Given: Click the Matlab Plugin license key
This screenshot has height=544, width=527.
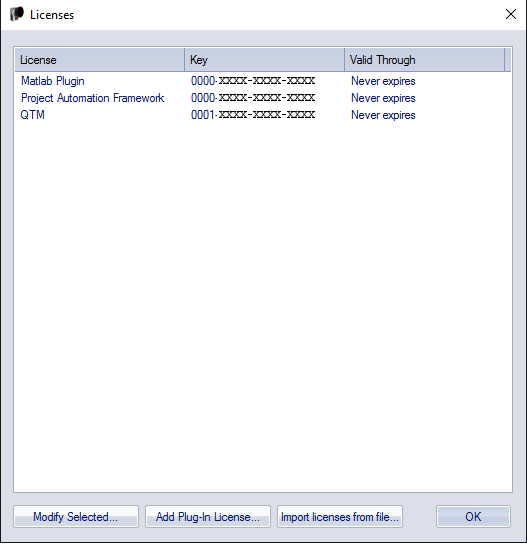Looking at the screenshot, I should [x=253, y=81].
